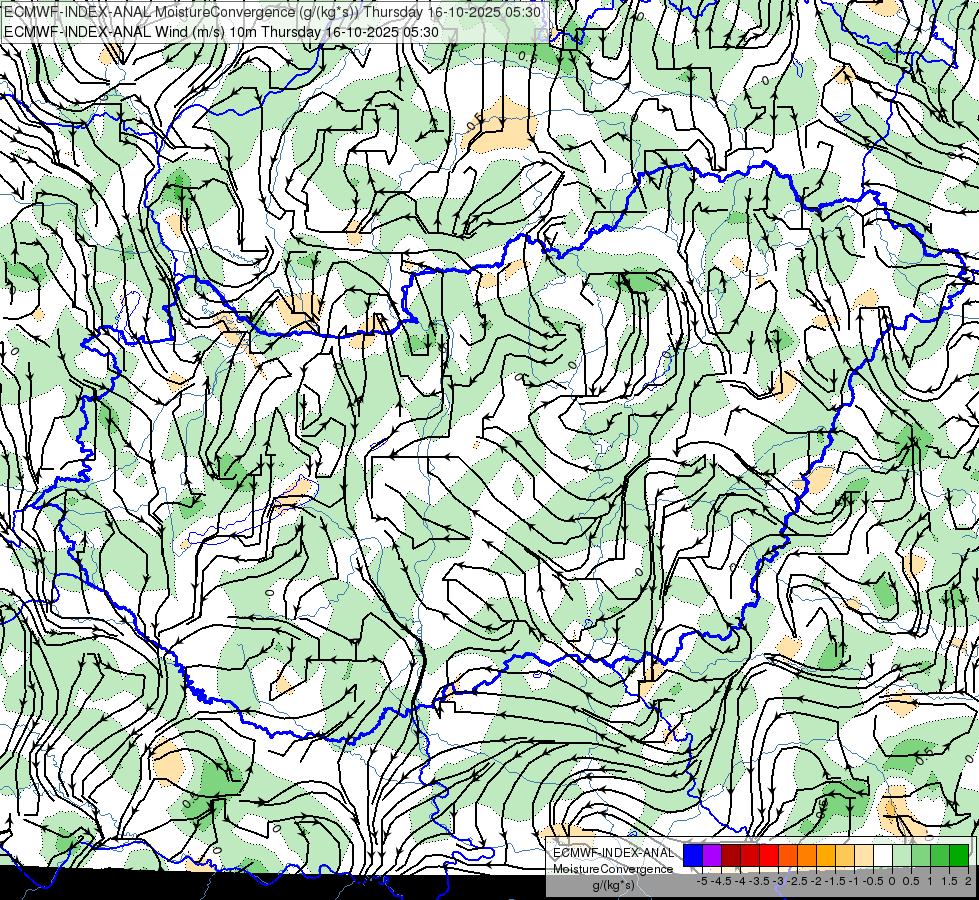Select the white swatch between -0.5 and 0

[883, 855]
